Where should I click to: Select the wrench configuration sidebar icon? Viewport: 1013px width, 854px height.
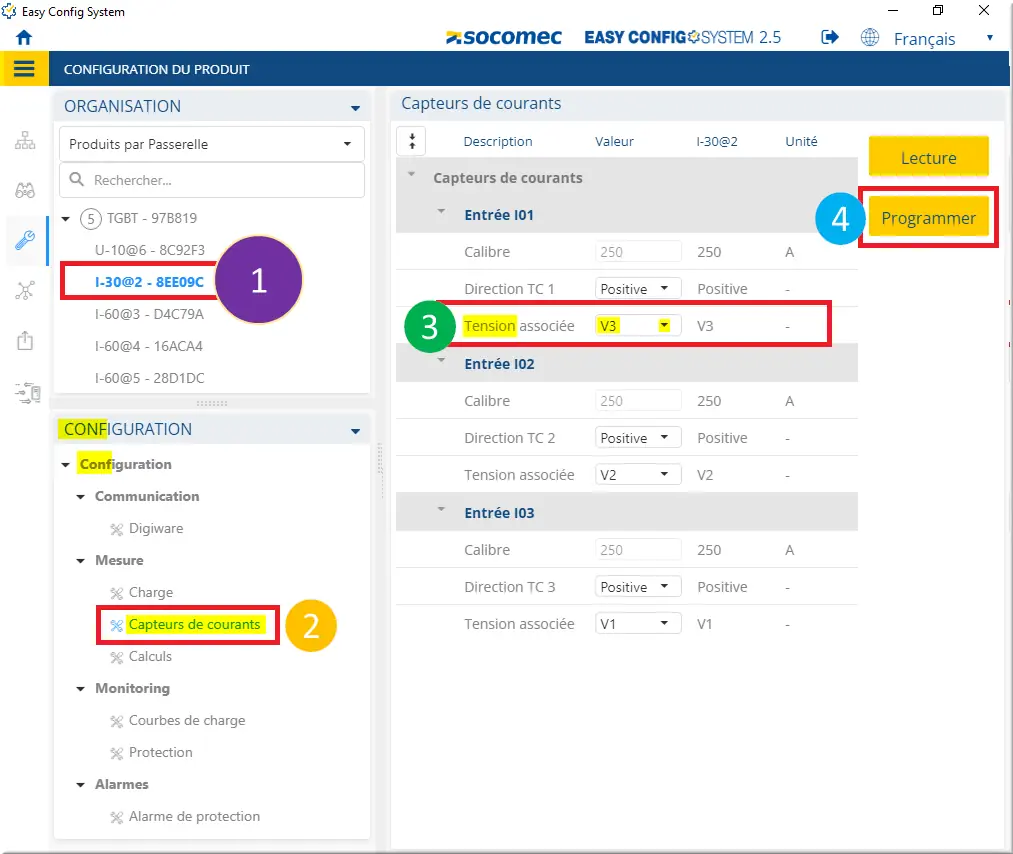coord(25,240)
